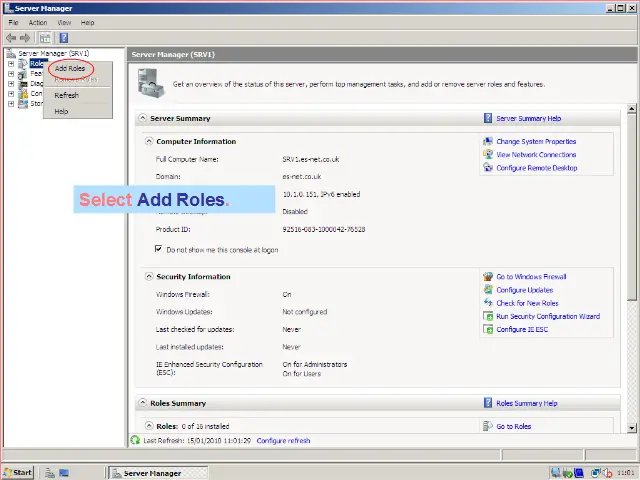Collapse the Security Information section
640x480 pixels.
click(x=150, y=276)
